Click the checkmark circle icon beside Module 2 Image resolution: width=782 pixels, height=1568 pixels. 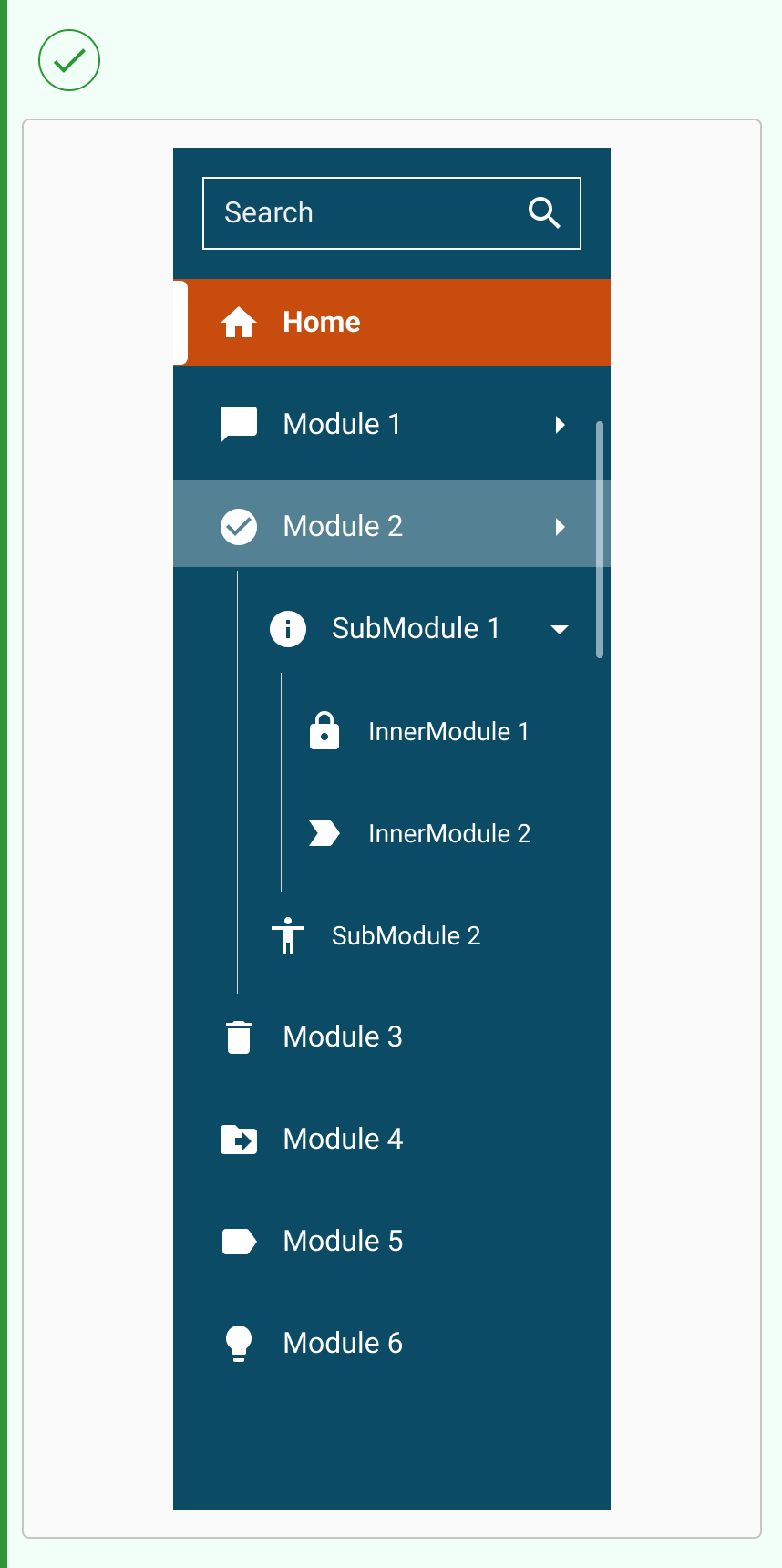239,527
